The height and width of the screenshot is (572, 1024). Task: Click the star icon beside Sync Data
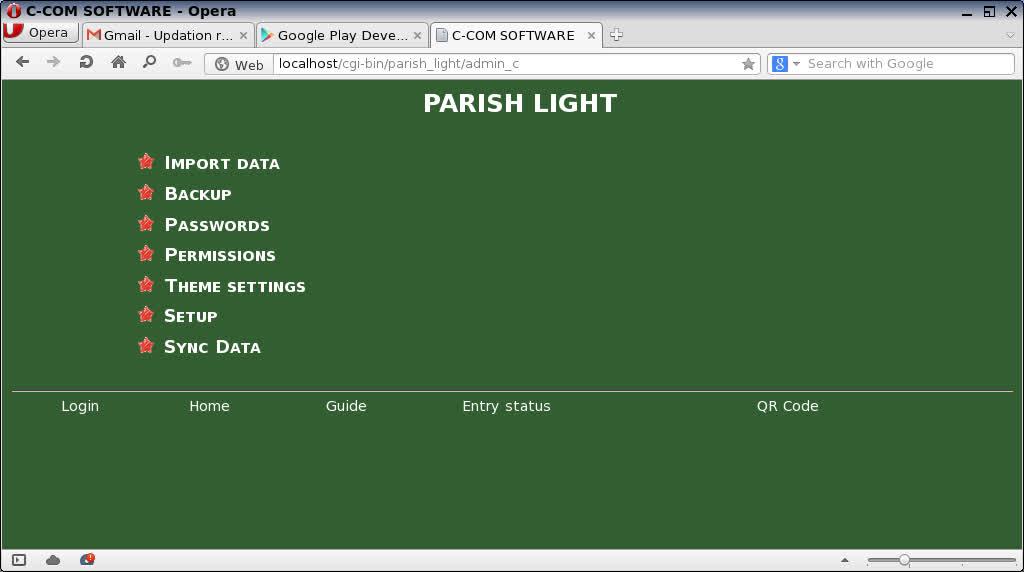click(146, 345)
